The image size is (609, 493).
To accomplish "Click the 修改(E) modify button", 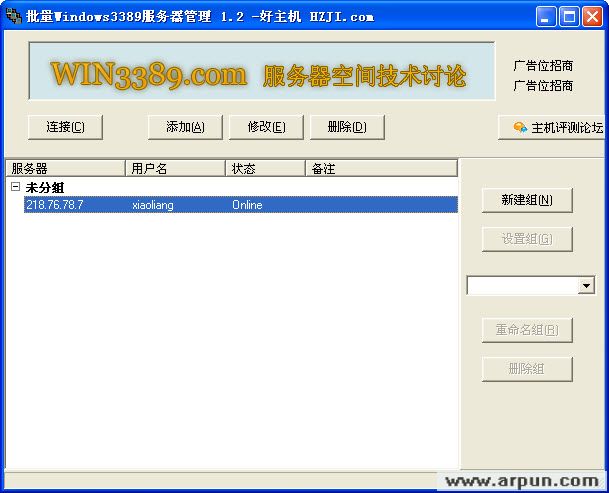I will 266,127.
